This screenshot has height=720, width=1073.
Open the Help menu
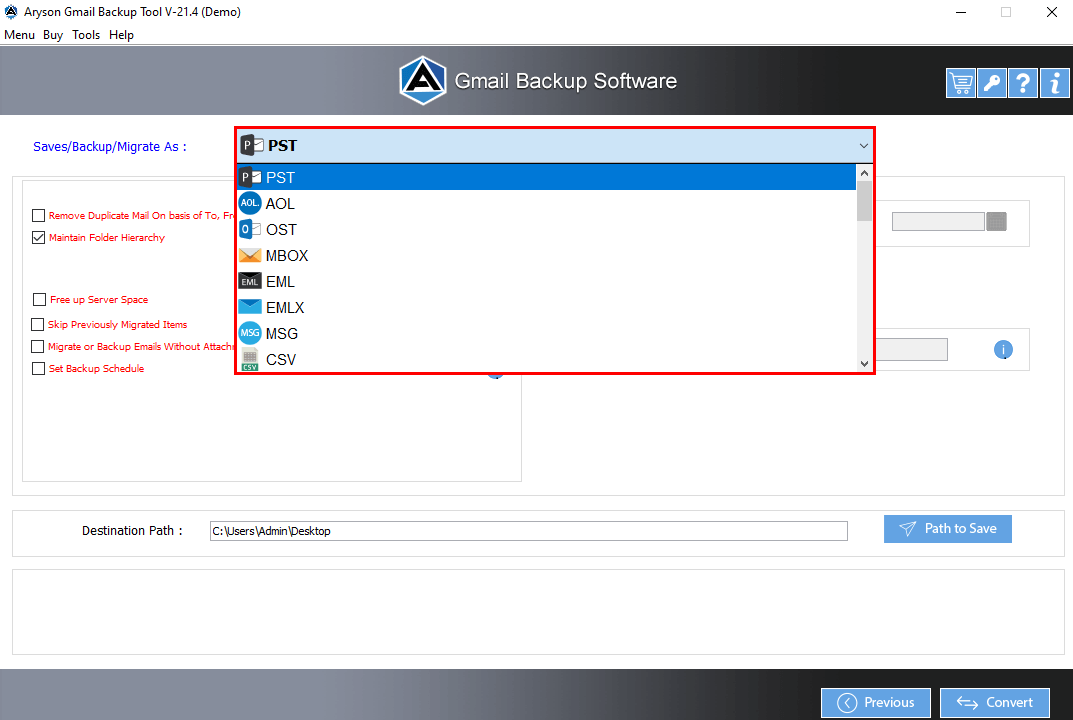(121, 35)
